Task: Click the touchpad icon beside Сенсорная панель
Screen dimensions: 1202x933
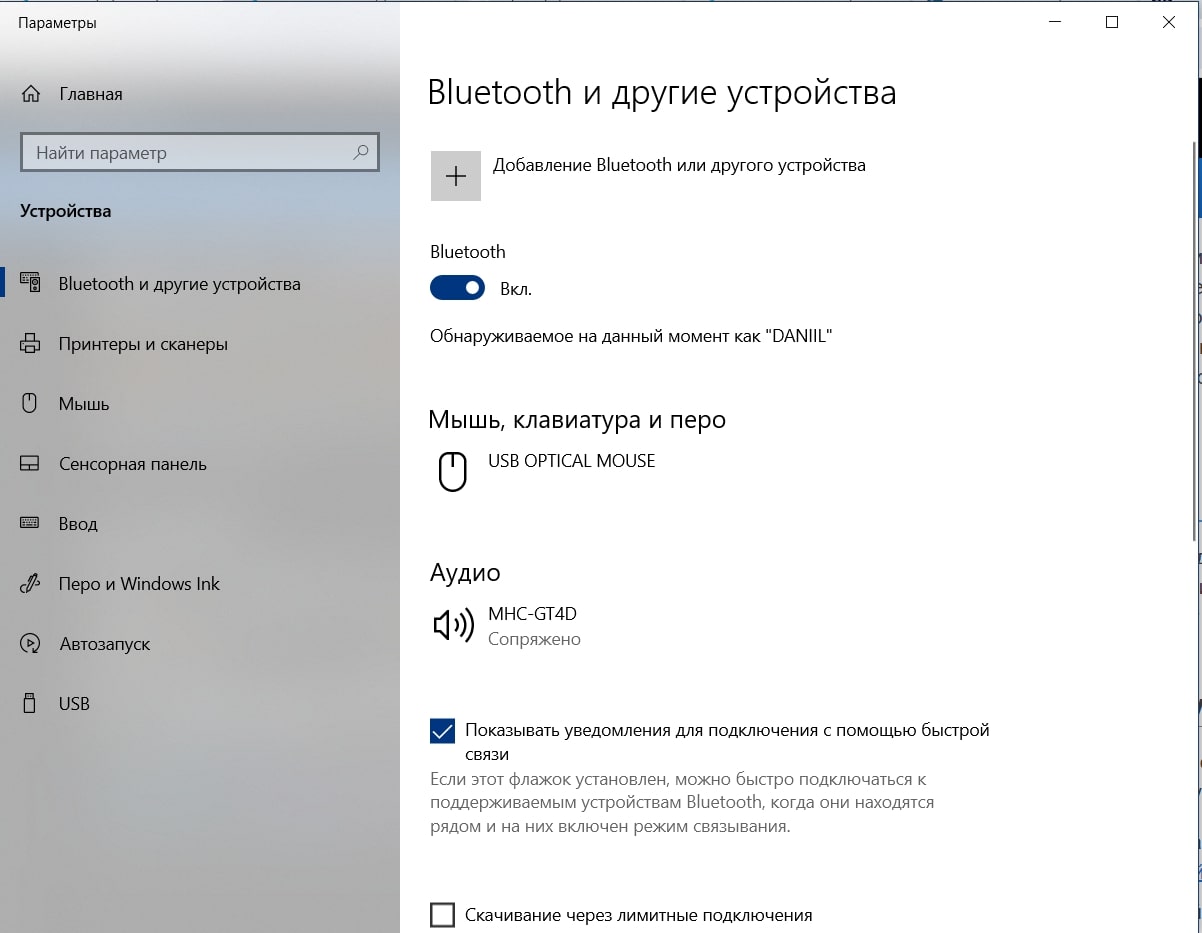Action: pos(30,464)
